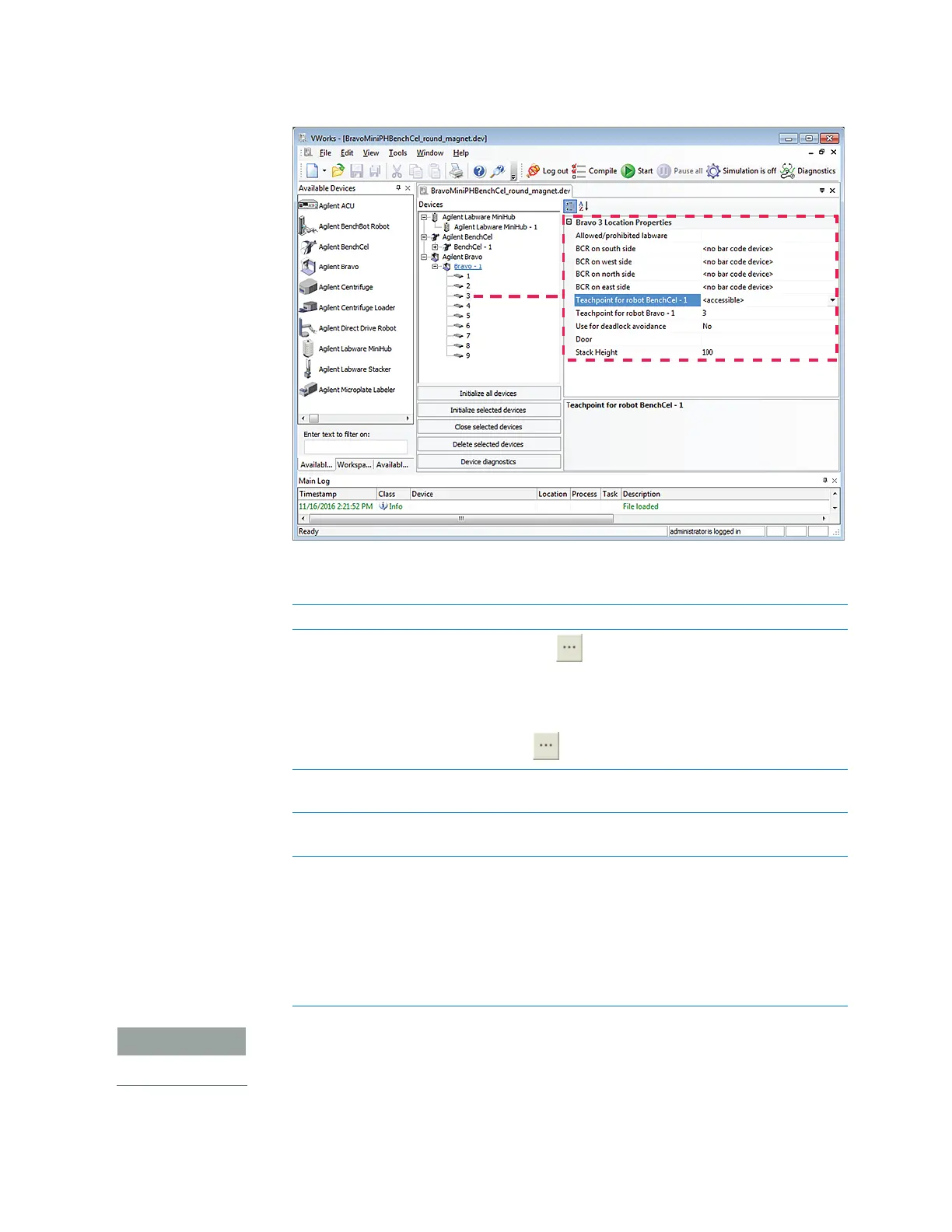Open the Tools menu
Image resolution: width=952 pixels, height=1232 pixels.
tap(397, 153)
